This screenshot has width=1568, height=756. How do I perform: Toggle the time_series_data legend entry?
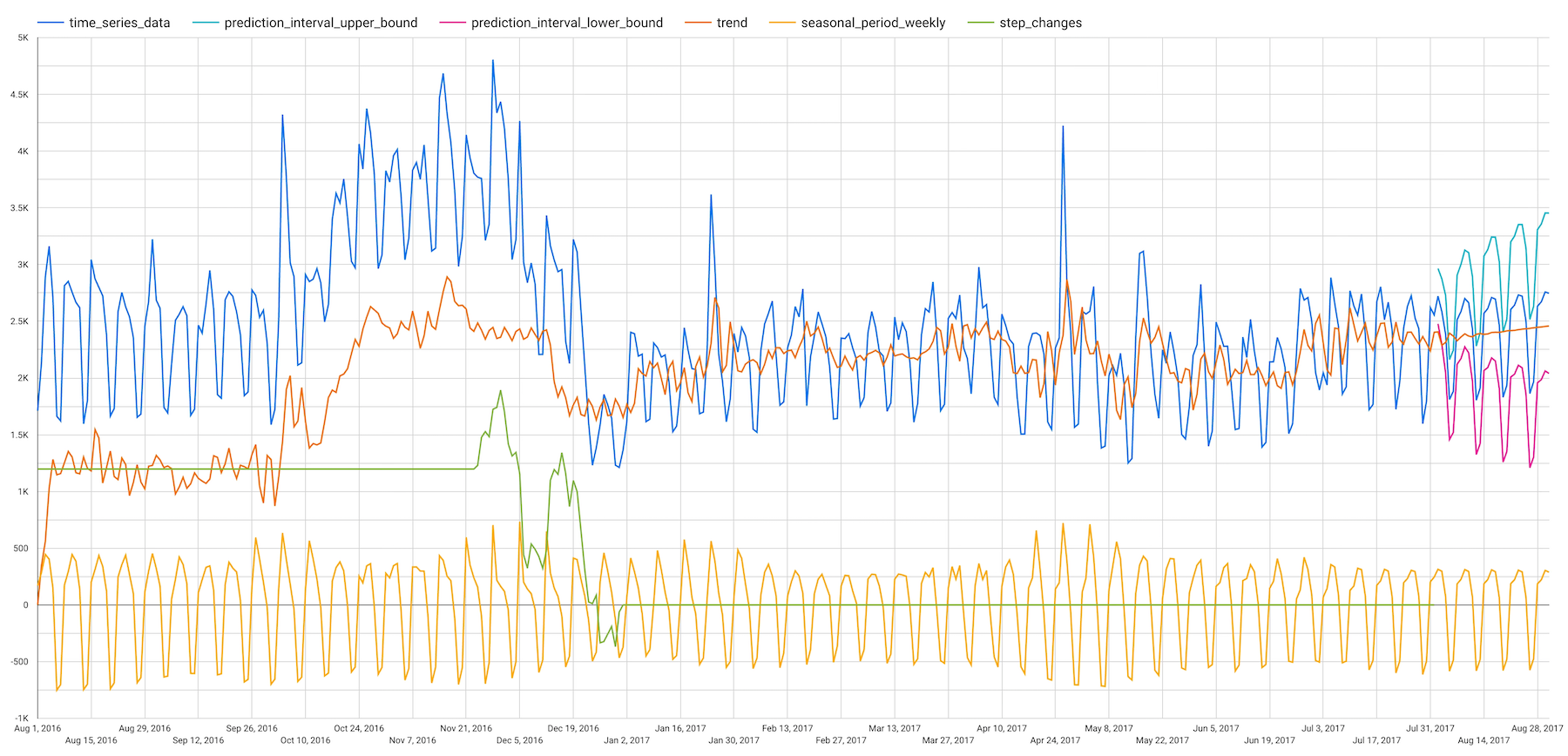104,23
